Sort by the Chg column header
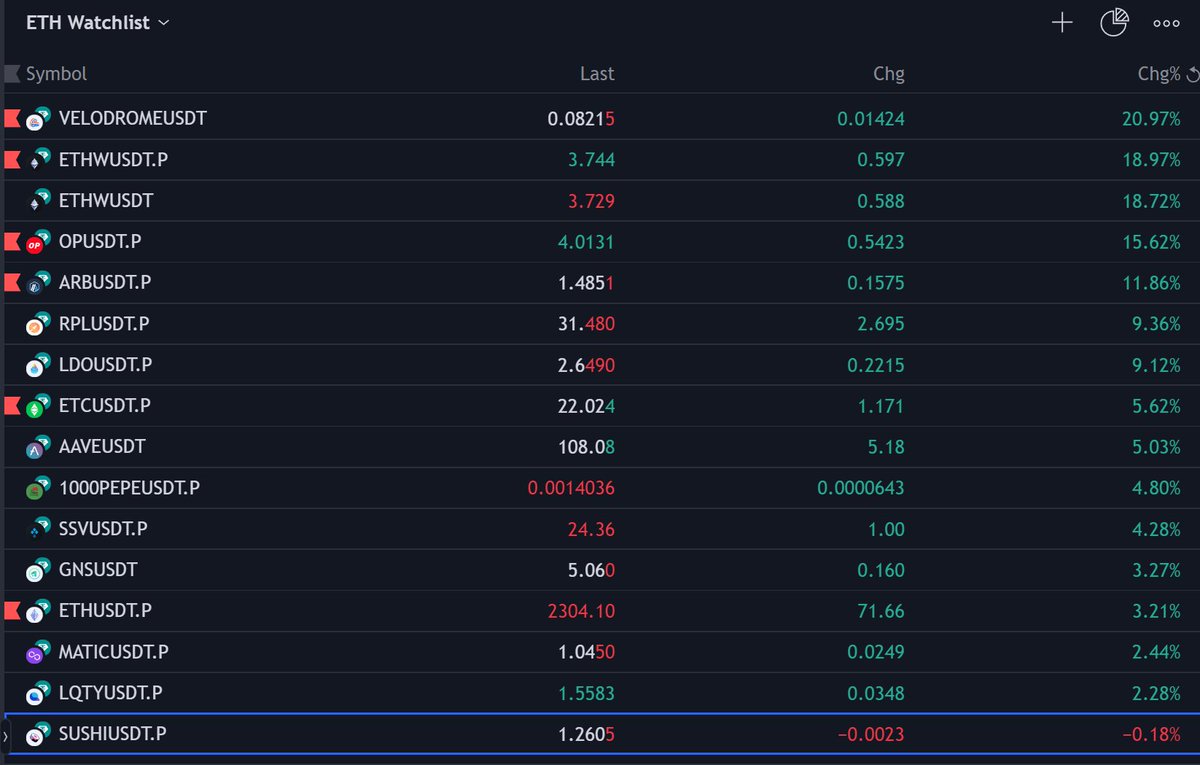This screenshot has height=765, width=1200. coord(888,74)
